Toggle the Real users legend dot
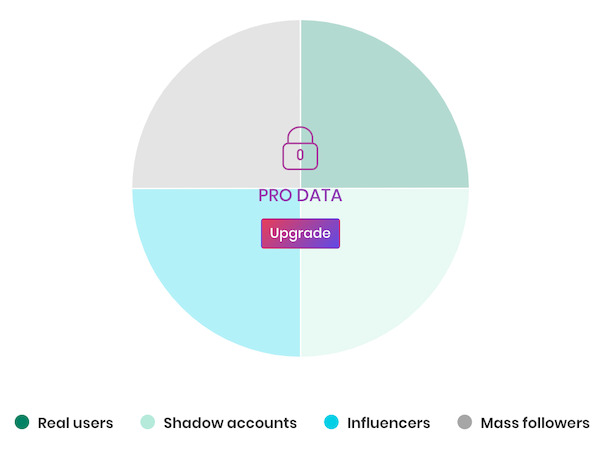 pos(22,422)
